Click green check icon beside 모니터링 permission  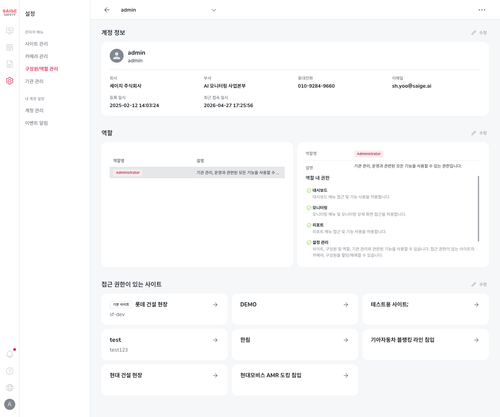coord(309,208)
